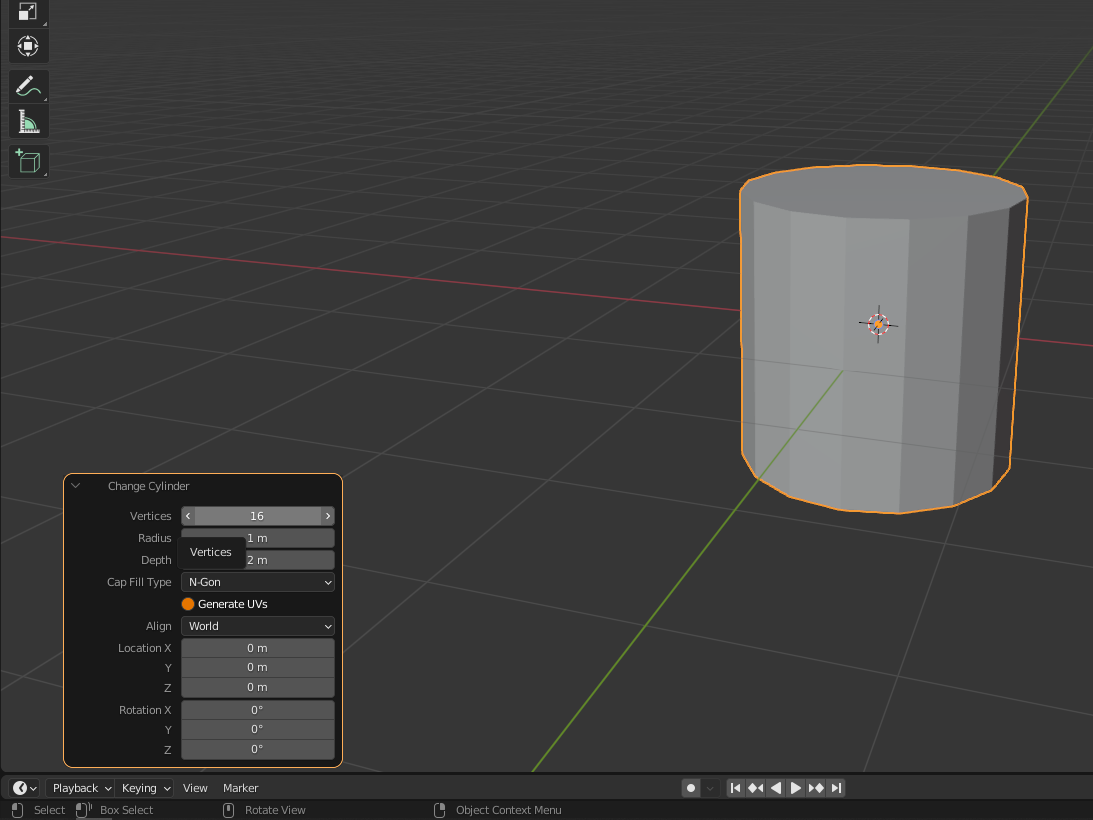Click the Rotation Y field
This screenshot has height=820, width=1093.
[x=257, y=729]
